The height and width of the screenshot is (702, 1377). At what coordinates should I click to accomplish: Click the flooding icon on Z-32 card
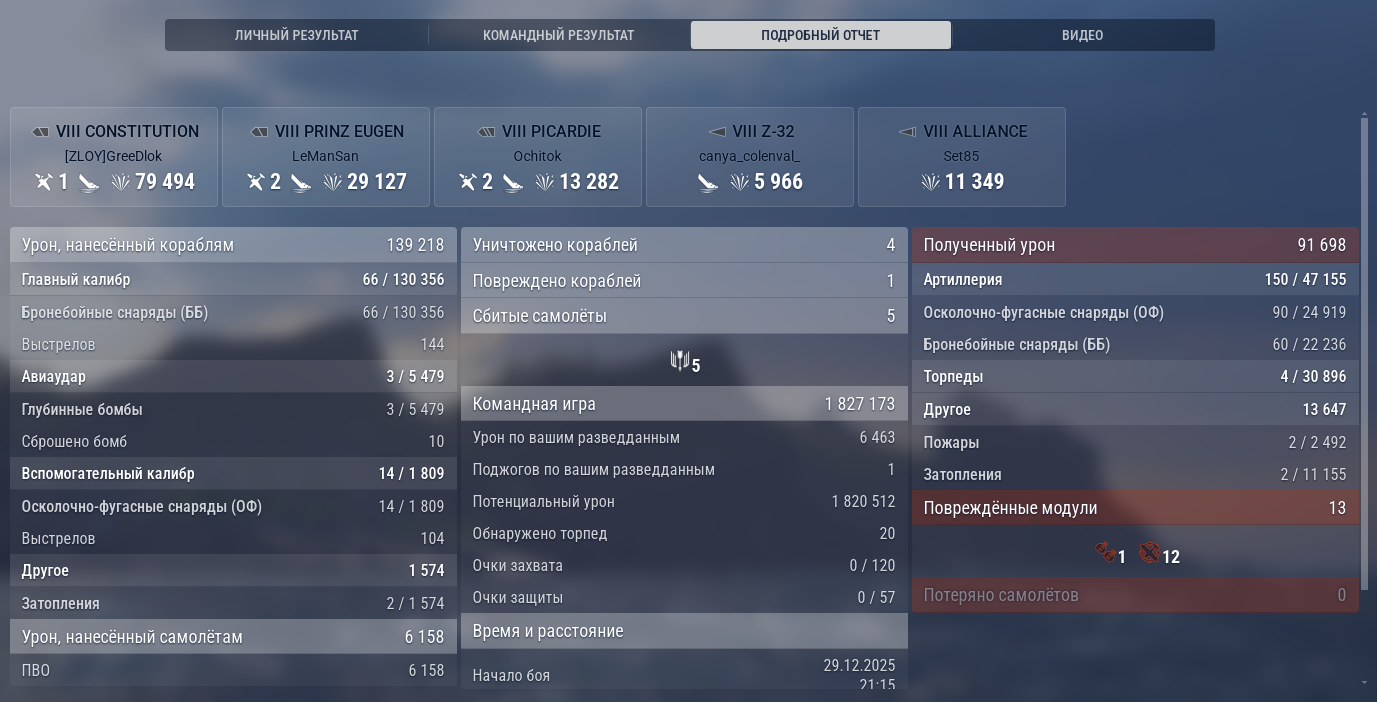tap(708, 183)
